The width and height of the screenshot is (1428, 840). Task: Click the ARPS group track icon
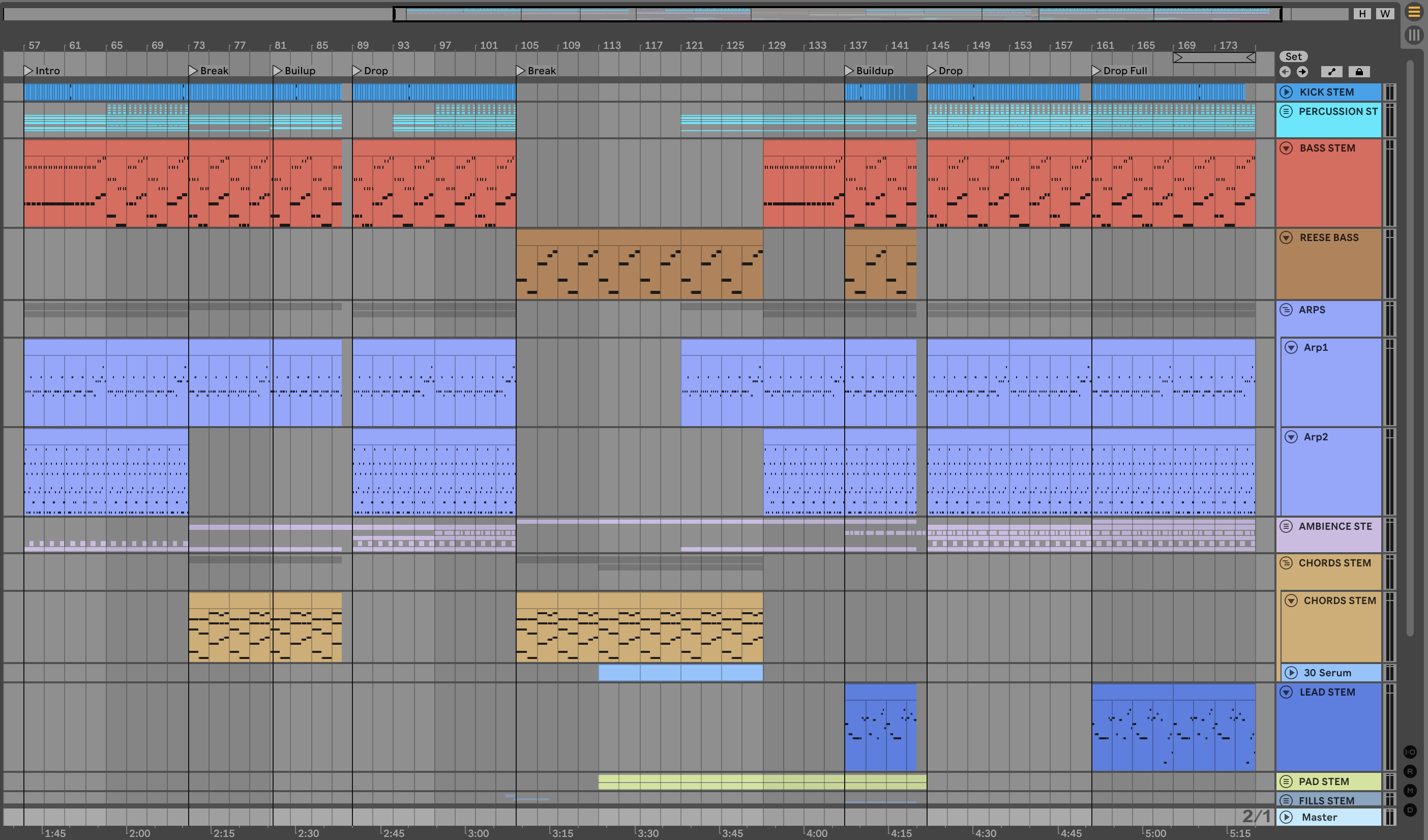pyautogui.click(x=1286, y=309)
